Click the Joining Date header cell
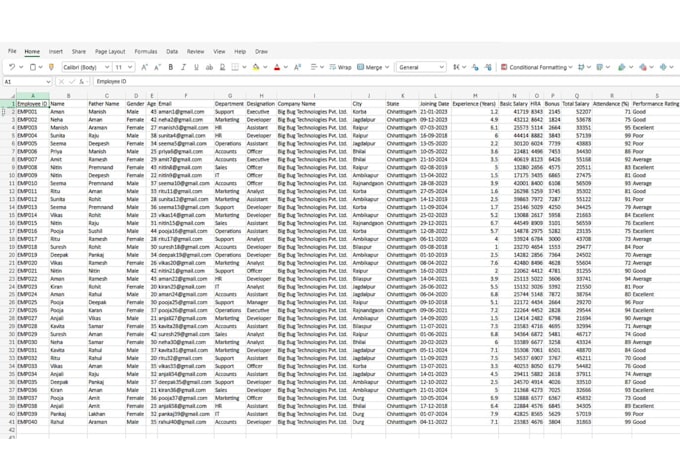The width and height of the screenshot is (680, 459). (x=435, y=104)
